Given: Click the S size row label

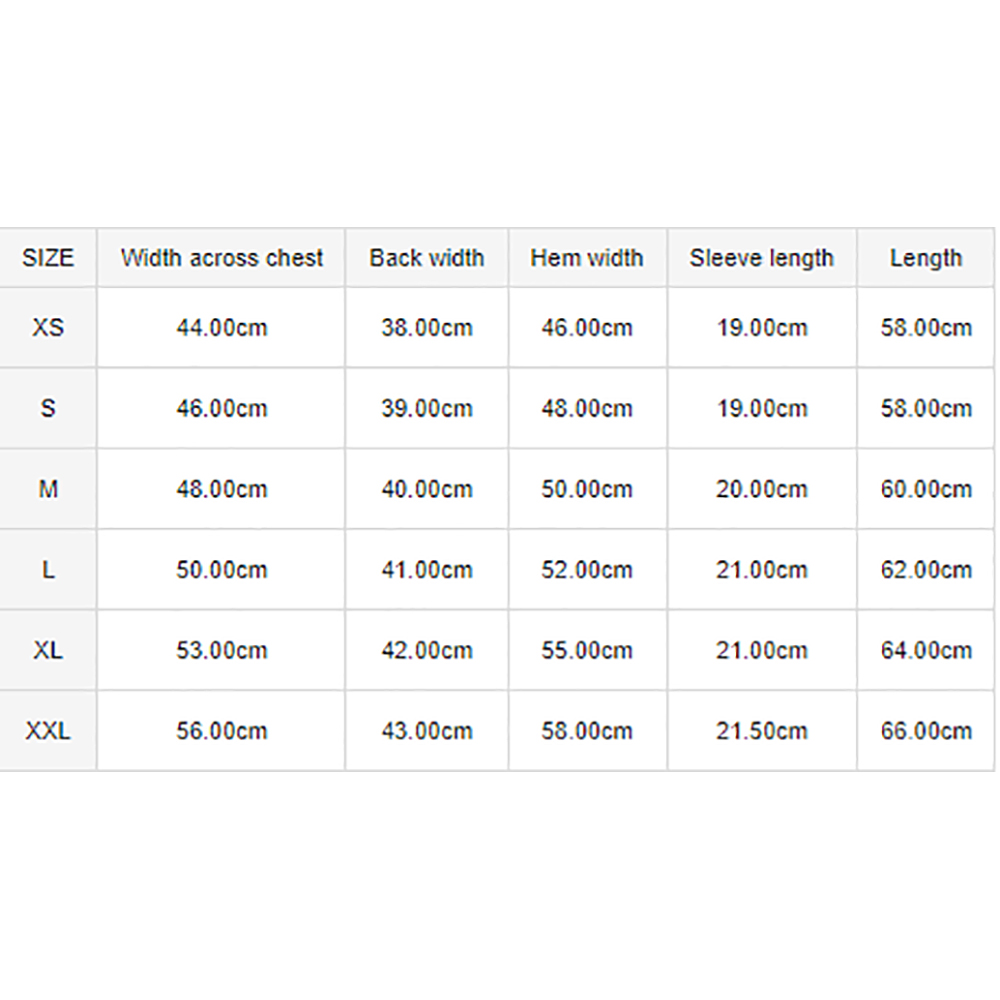Looking at the screenshot, I should (48, 408).
